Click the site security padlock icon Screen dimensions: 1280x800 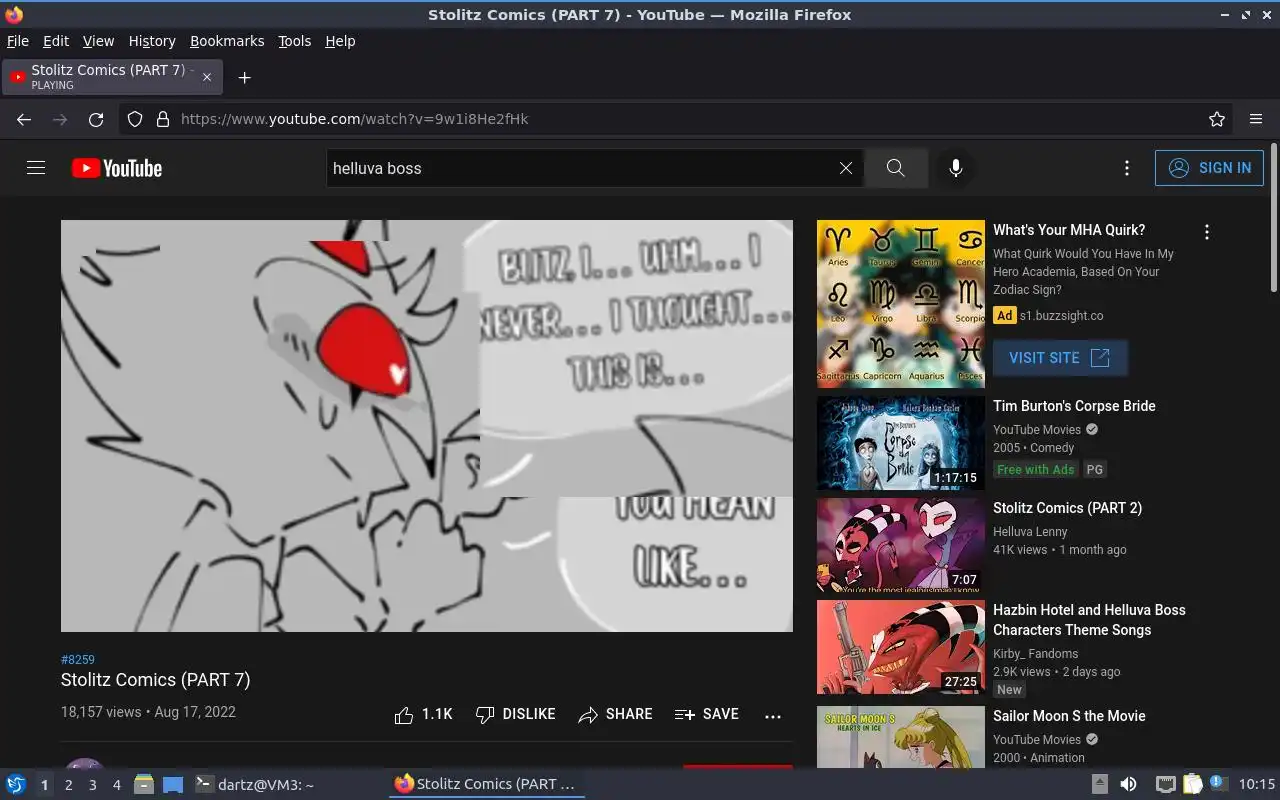[x=163, y=119]
